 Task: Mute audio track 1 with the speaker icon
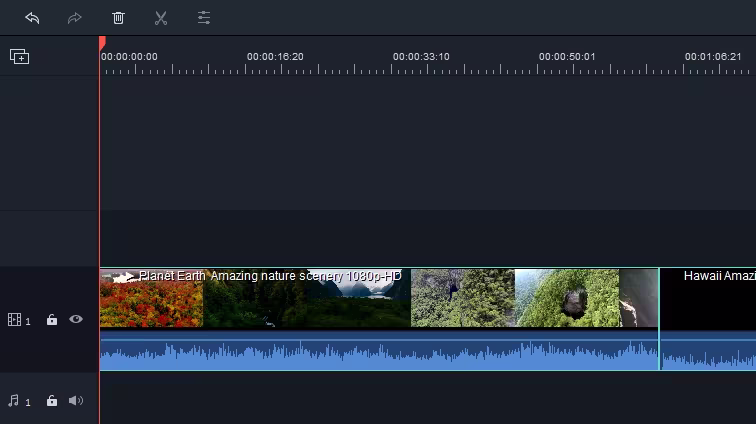[76, 400]
